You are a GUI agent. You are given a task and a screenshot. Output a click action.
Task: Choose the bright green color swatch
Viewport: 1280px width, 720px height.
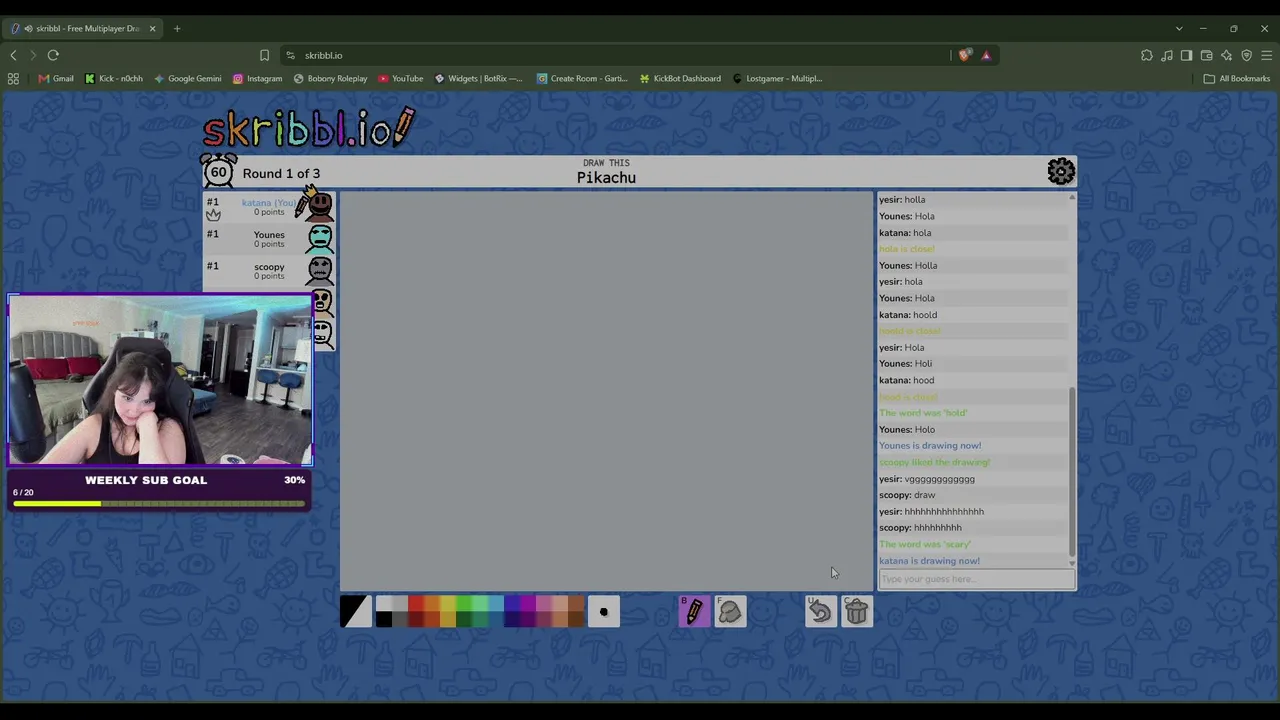[x=464, y=603]
